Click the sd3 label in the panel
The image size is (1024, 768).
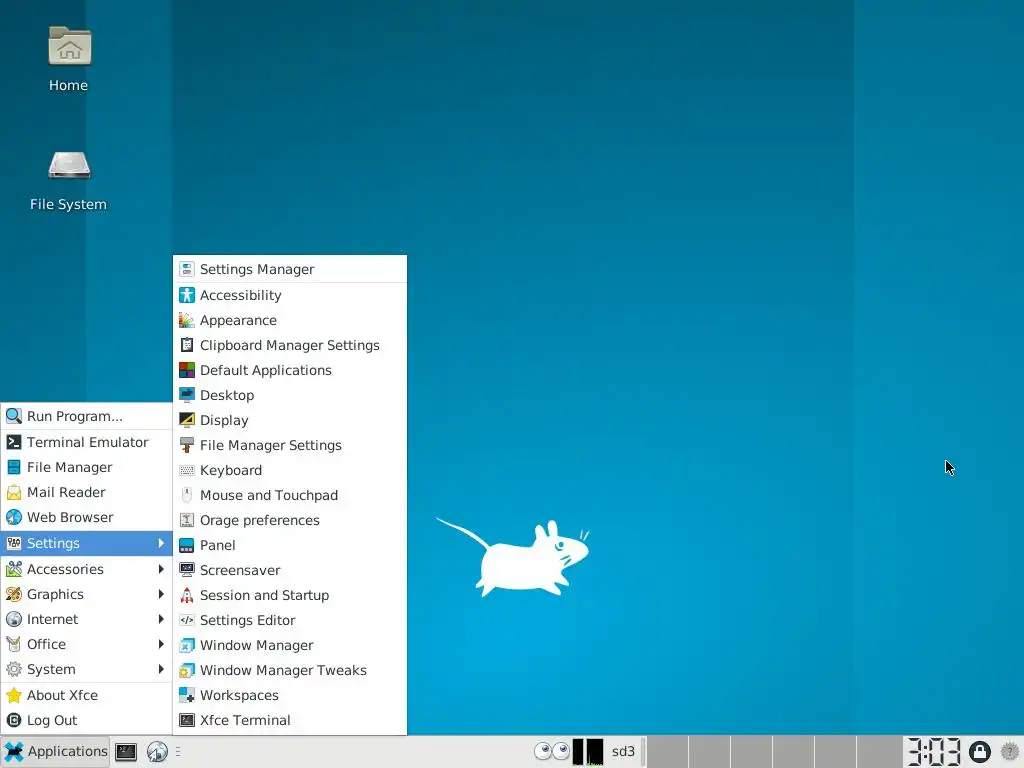[623, 752]
